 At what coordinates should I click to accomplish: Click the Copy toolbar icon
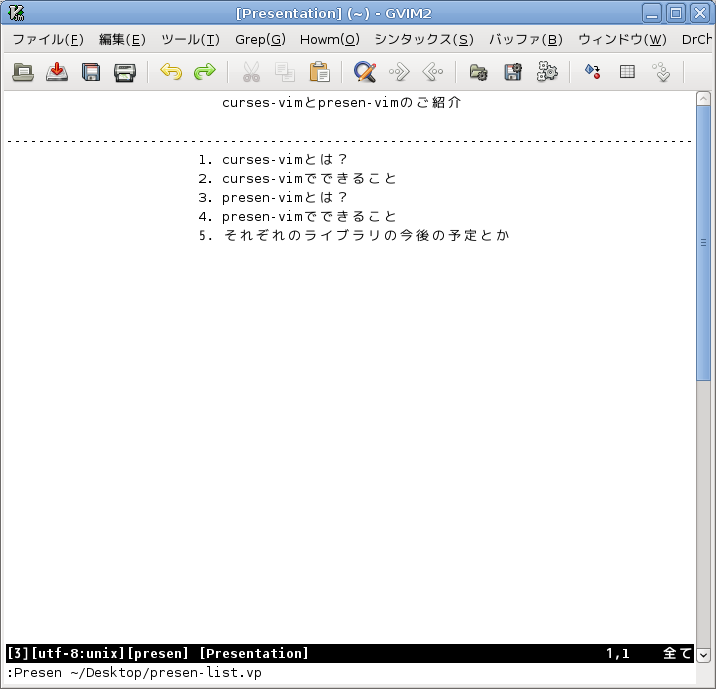[x=285, y=72]
